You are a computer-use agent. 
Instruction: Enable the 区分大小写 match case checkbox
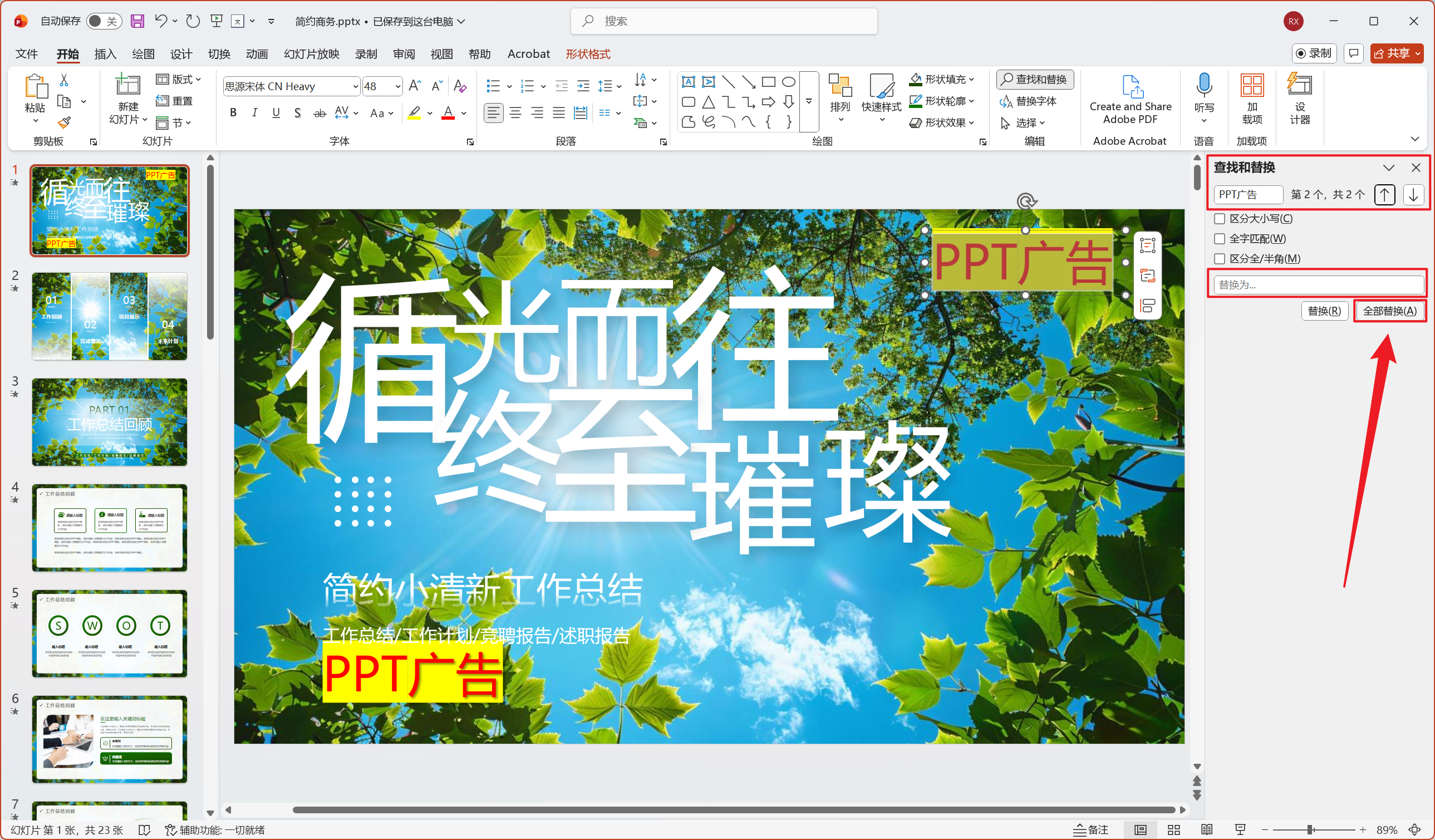coord(1219,218)
